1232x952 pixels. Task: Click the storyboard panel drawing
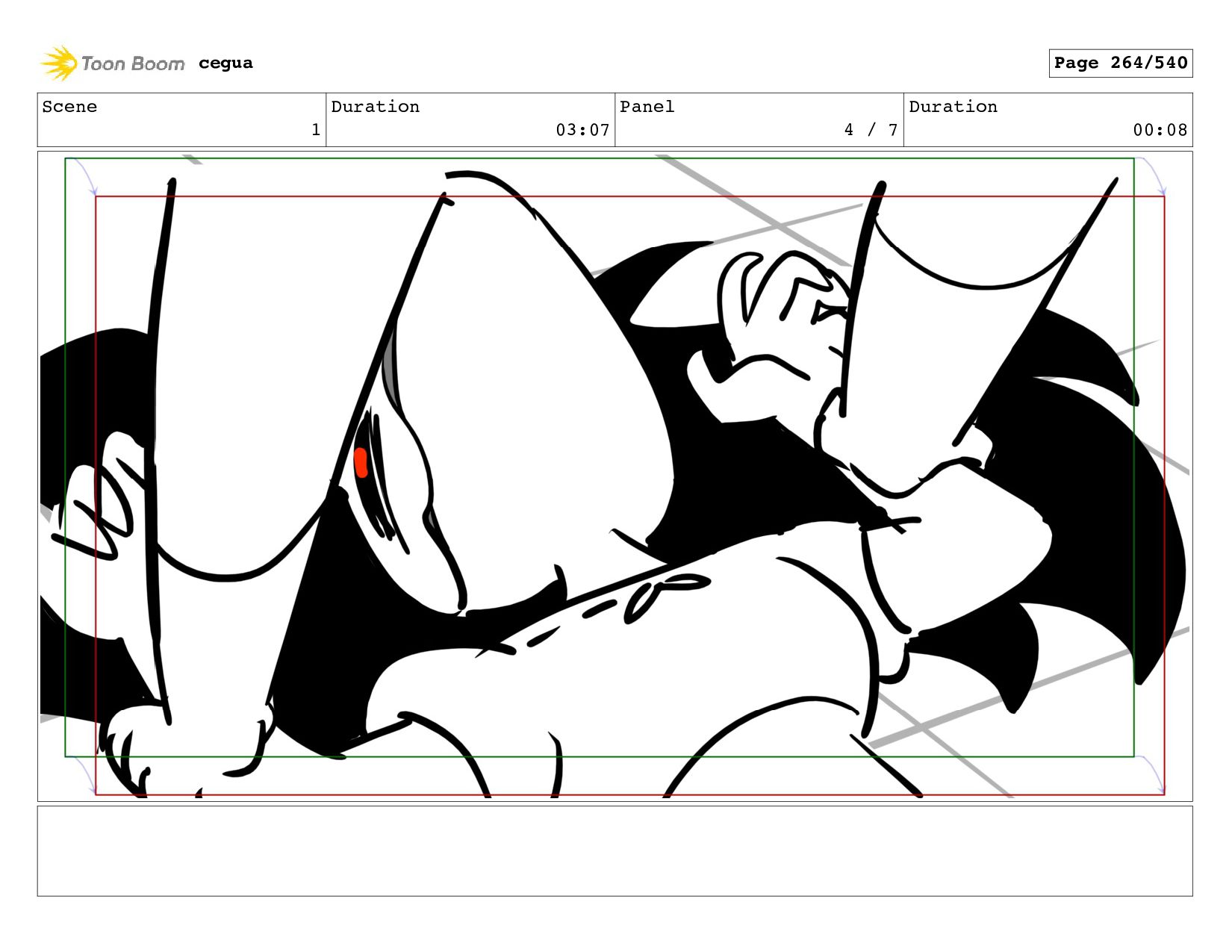(x=615, y=476)
